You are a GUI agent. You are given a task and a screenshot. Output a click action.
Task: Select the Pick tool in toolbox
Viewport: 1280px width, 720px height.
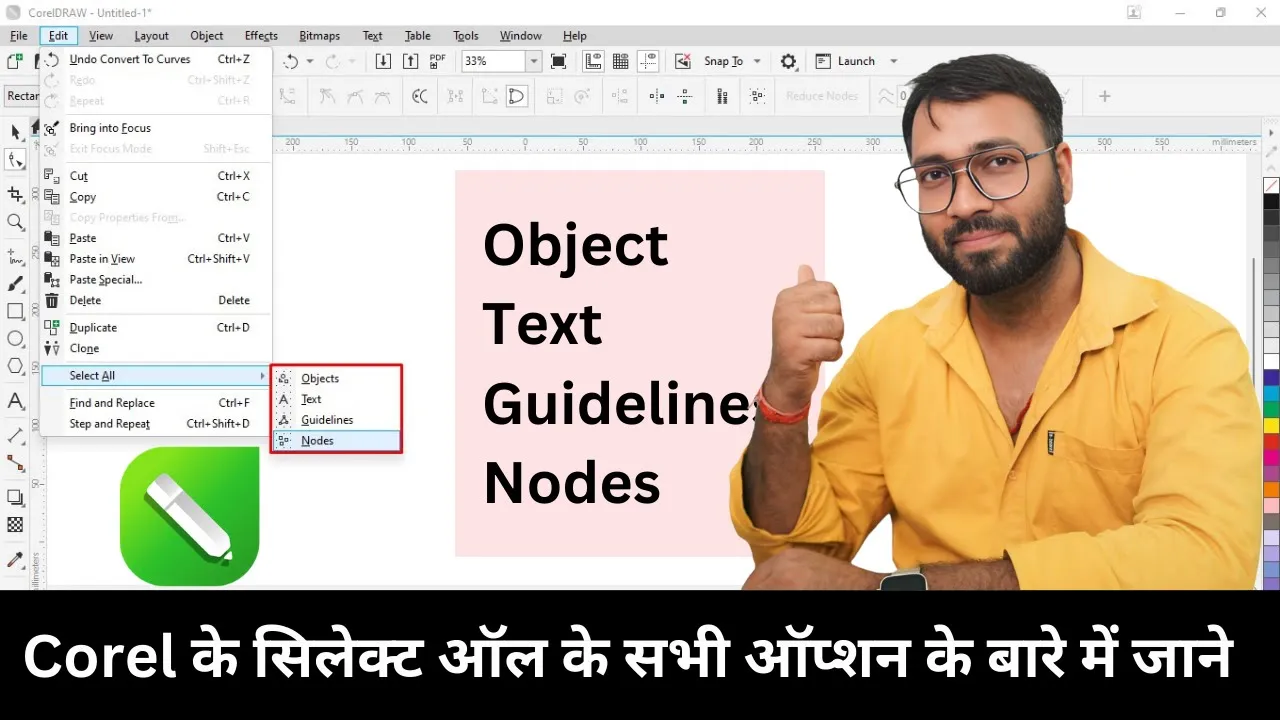[15, 133]
